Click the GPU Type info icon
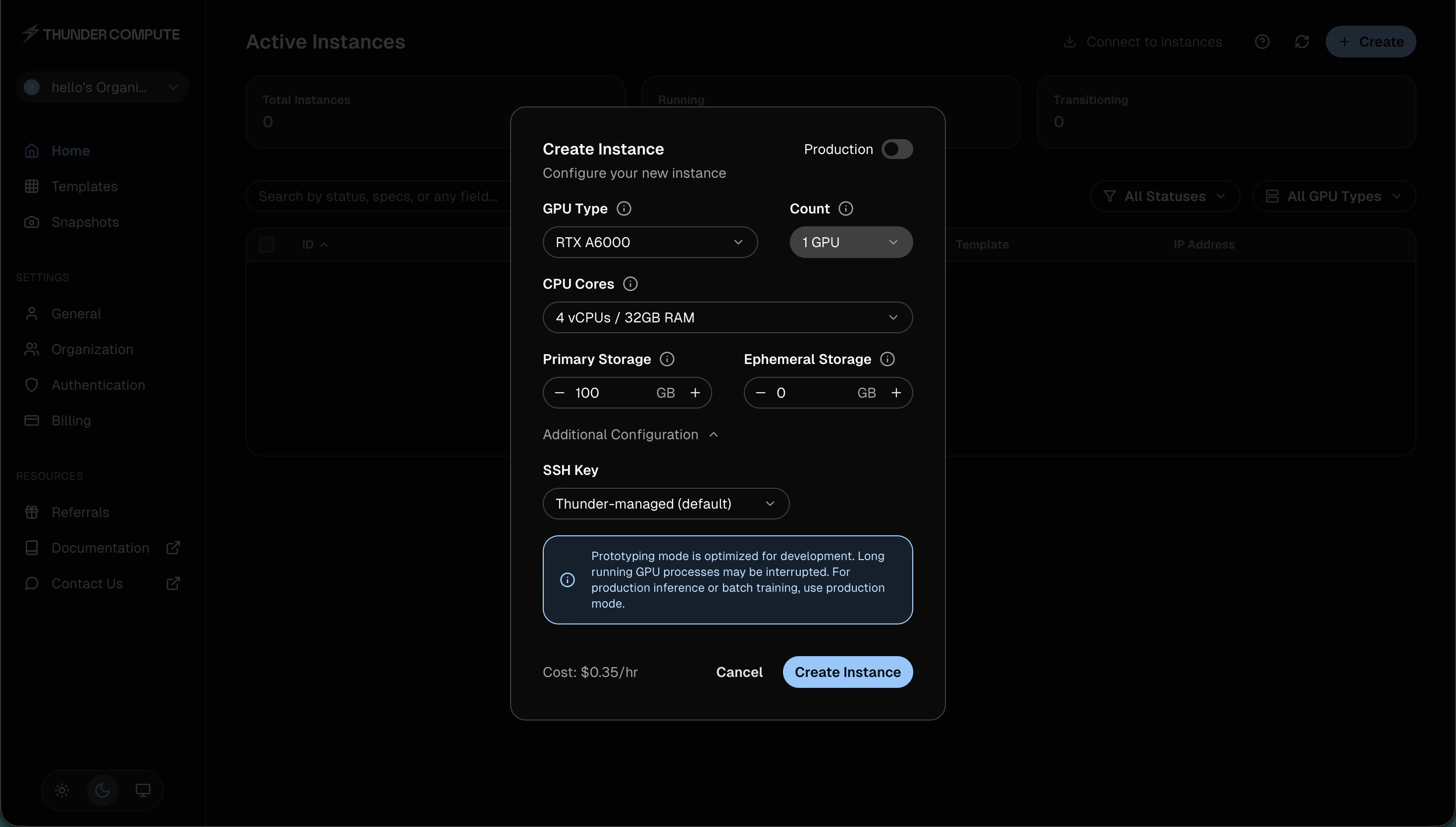This screenshot has height=827, width=1456. pyautogui.click(x=624, y=209)
